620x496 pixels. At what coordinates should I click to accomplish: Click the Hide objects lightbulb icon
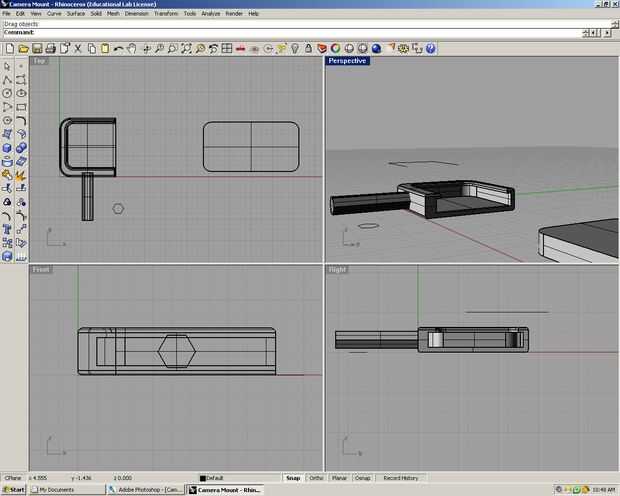coord(295,49)
